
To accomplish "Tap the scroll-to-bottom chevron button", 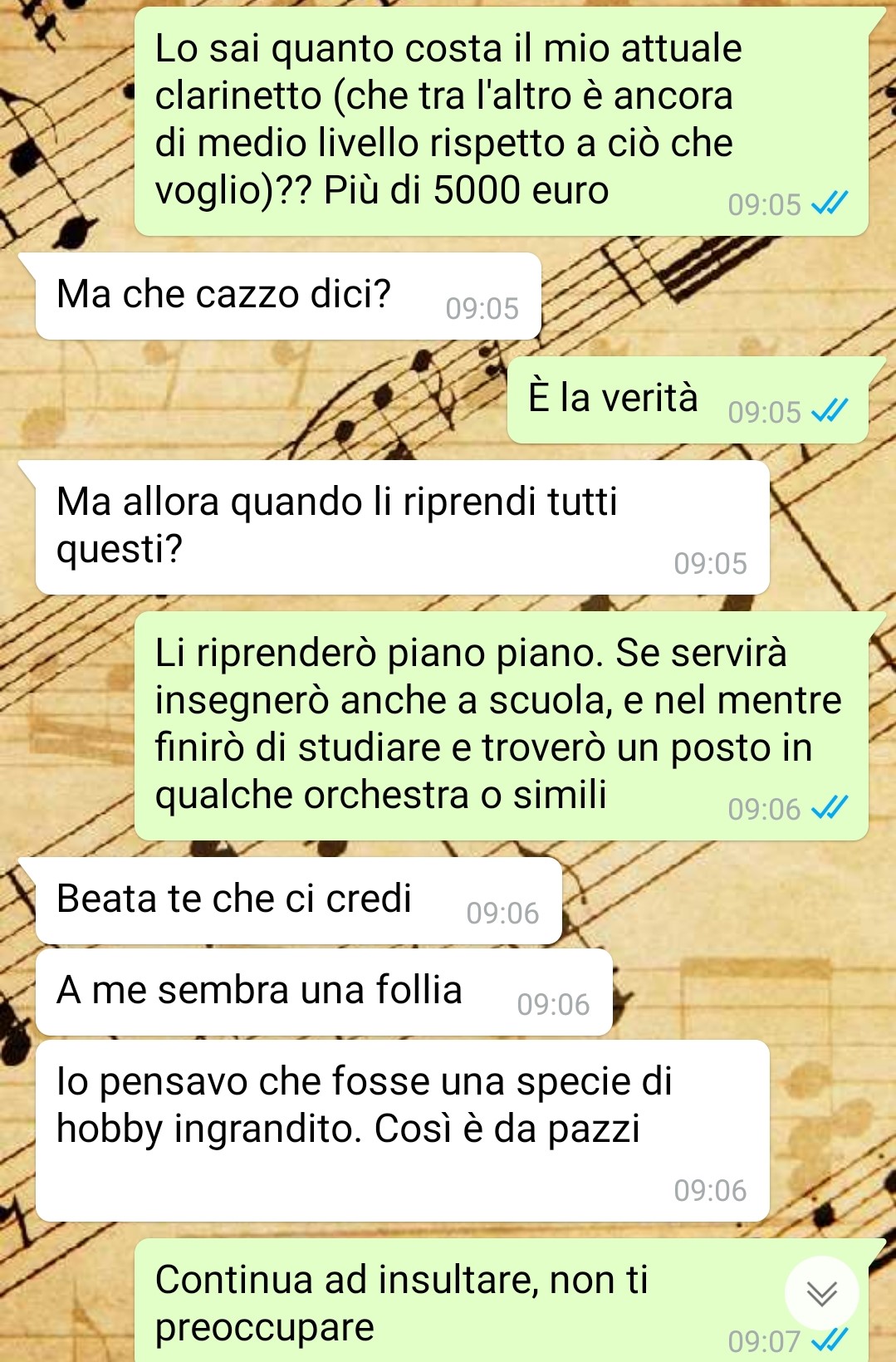I will (x=822, y=1293).
